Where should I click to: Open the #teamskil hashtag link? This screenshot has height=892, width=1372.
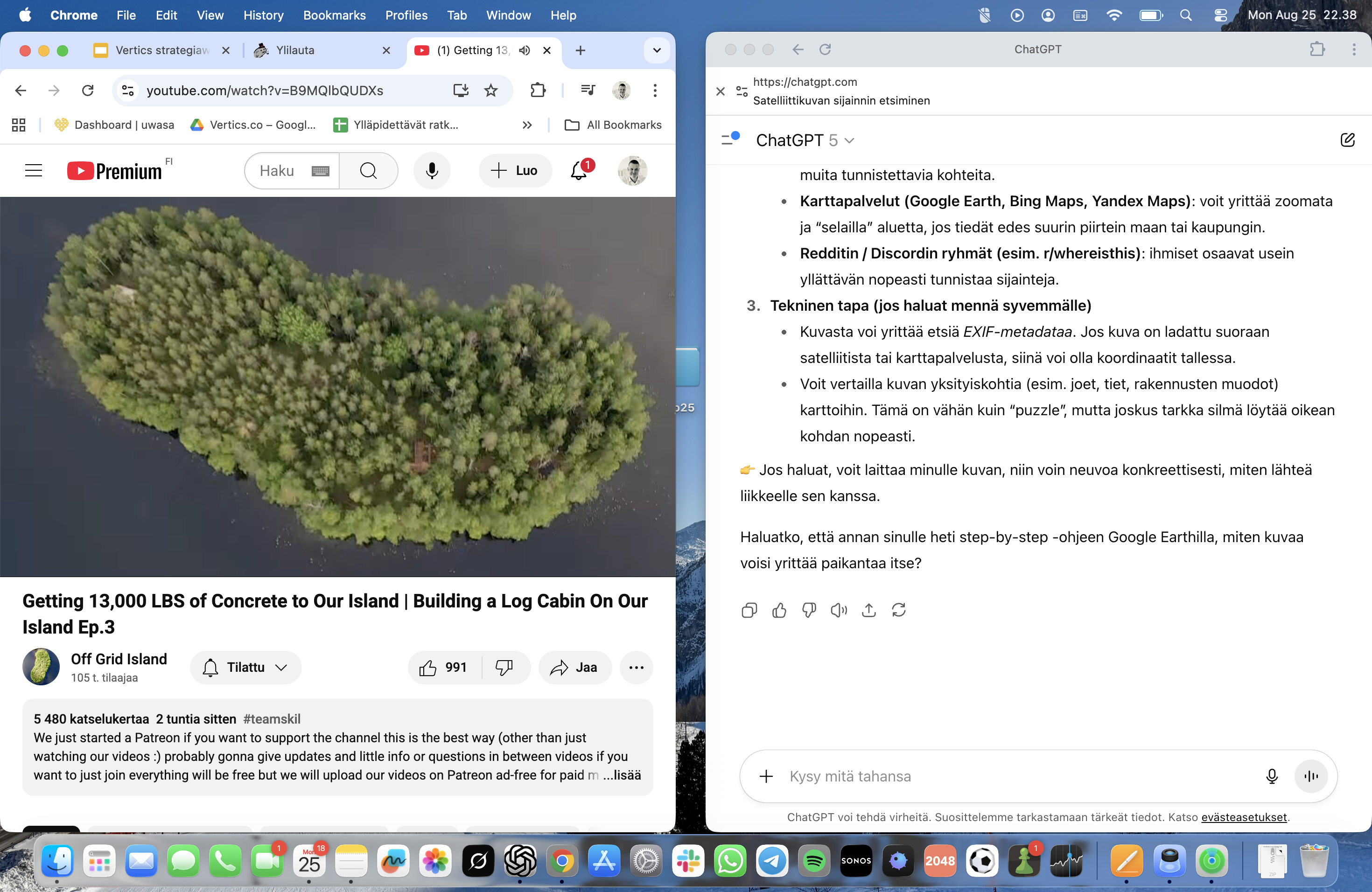[272, 718]
